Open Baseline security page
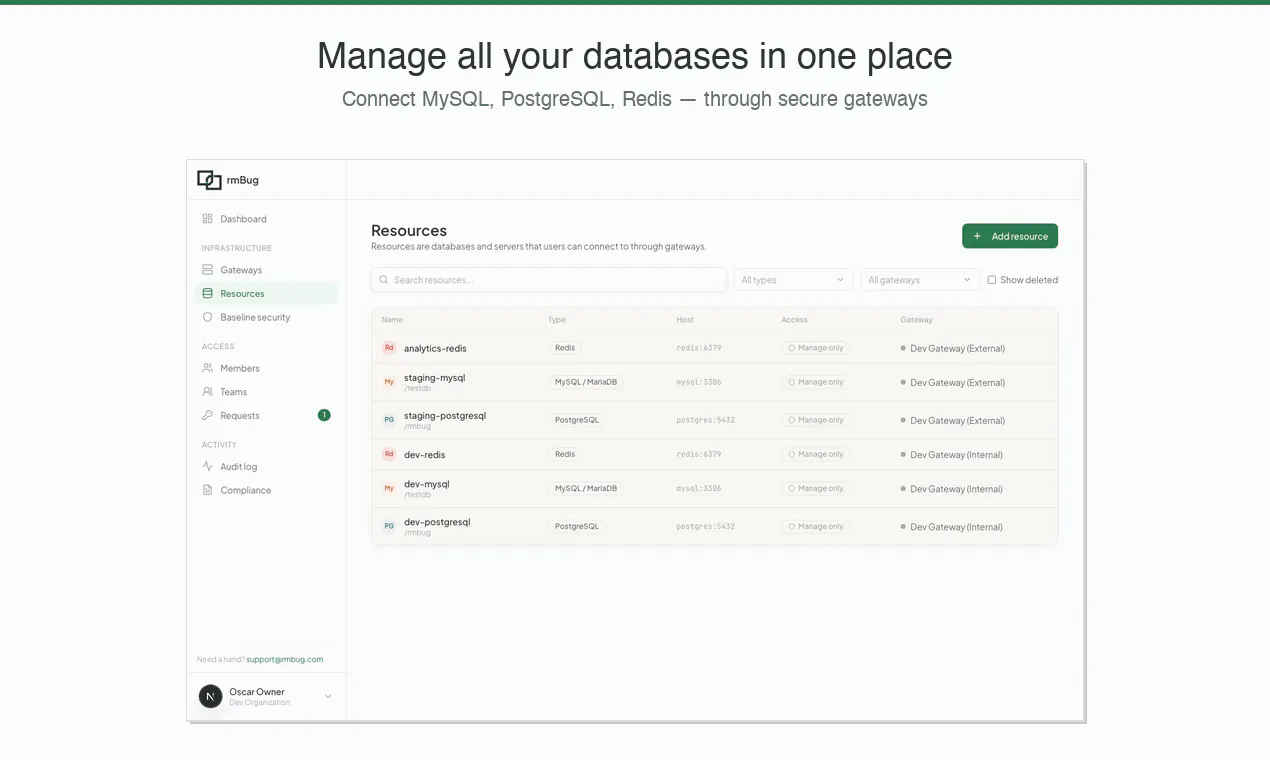 [266, 317]
